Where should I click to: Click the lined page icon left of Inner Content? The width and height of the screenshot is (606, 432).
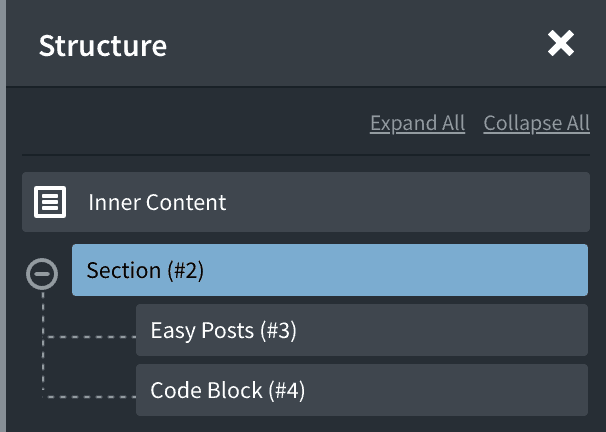(x=50, y=202)
